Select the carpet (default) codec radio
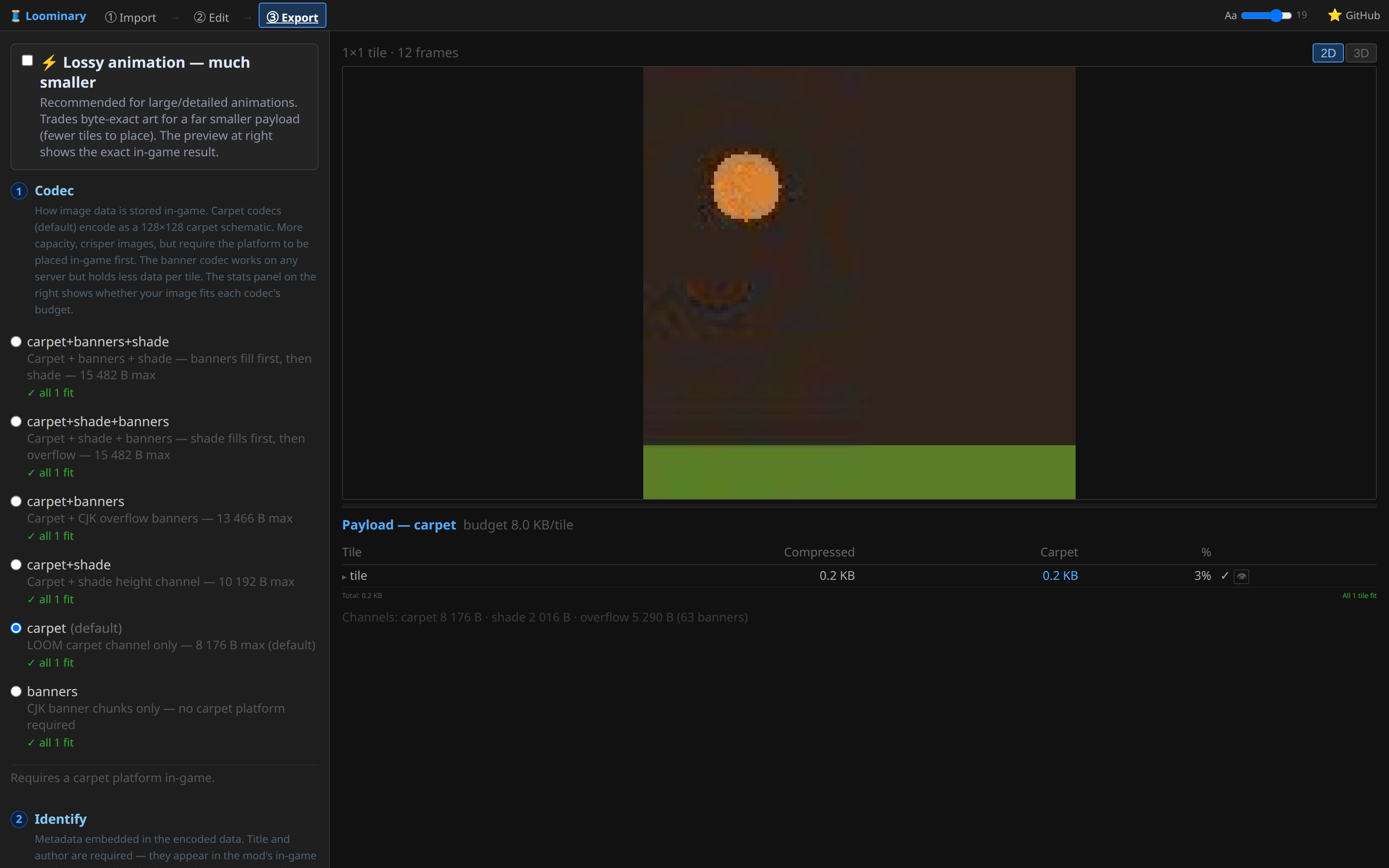 click(16, 628)
